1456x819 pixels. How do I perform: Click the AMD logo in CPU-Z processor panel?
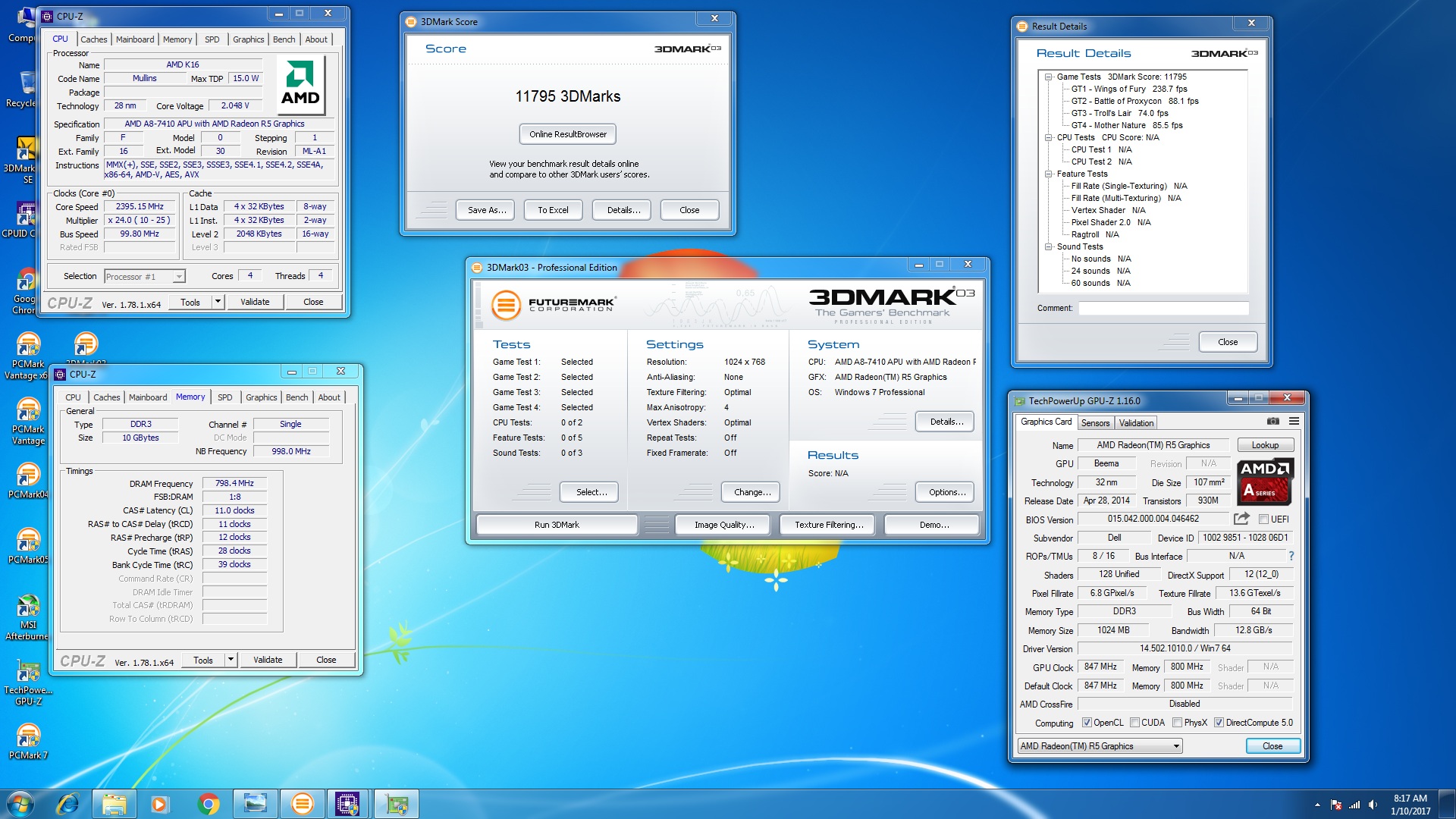click(x=300, y=85)
